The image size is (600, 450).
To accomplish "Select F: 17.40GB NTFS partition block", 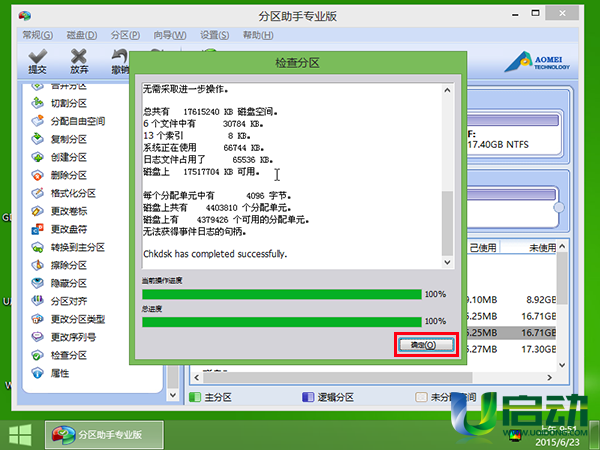I will (514, 134).
